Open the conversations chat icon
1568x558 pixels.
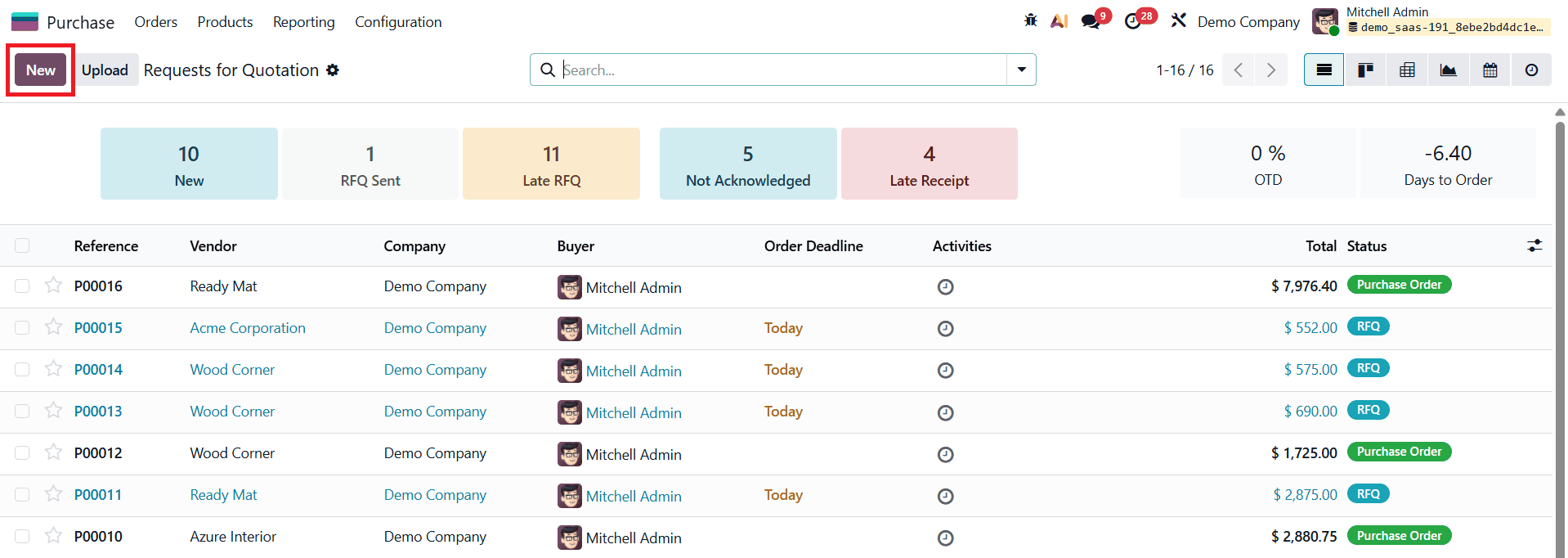tap(1091, 21)
